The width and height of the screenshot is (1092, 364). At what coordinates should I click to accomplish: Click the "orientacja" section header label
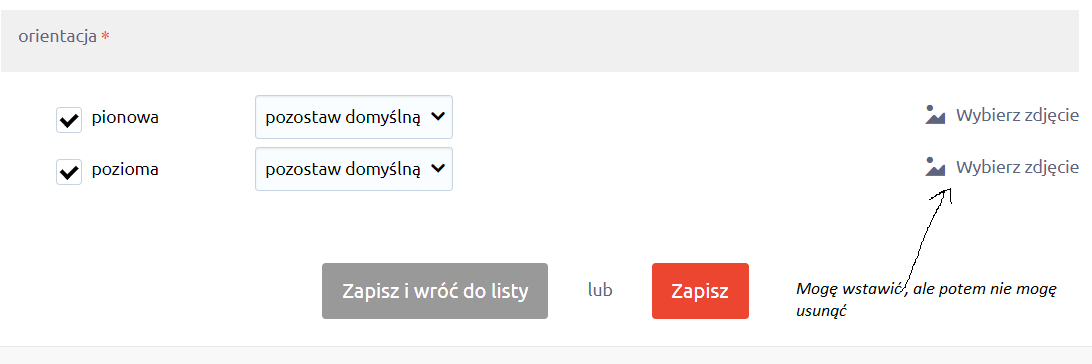coord(58,37)
